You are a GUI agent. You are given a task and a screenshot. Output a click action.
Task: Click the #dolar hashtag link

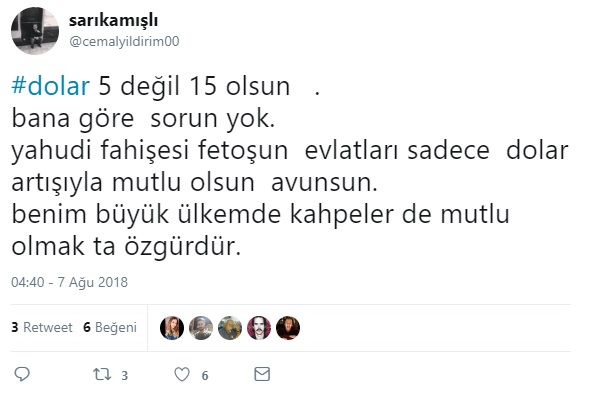(x=51, y=86)
